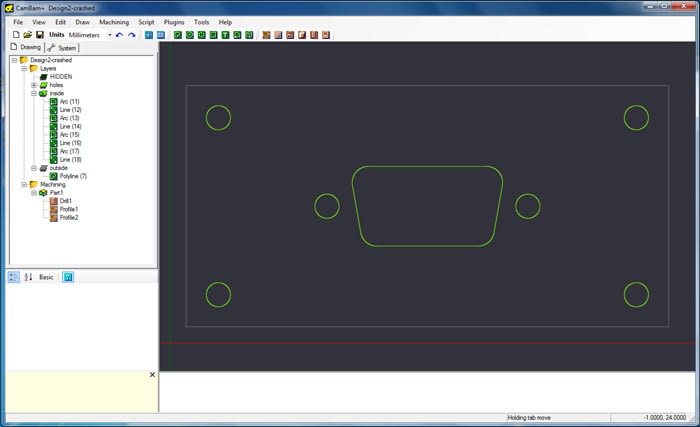Open the Plugins menu
This screenshot has width=700, height=427.
click(174, 22)
